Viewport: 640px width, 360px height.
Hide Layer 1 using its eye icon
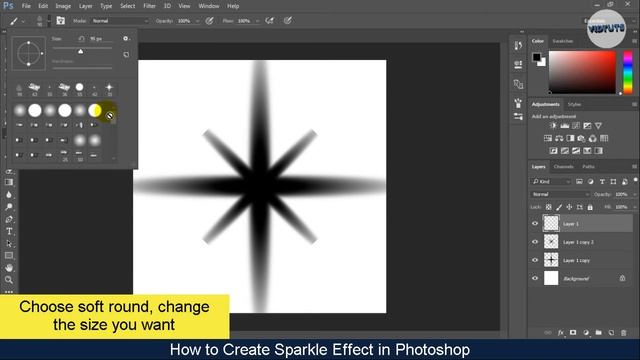535,224
